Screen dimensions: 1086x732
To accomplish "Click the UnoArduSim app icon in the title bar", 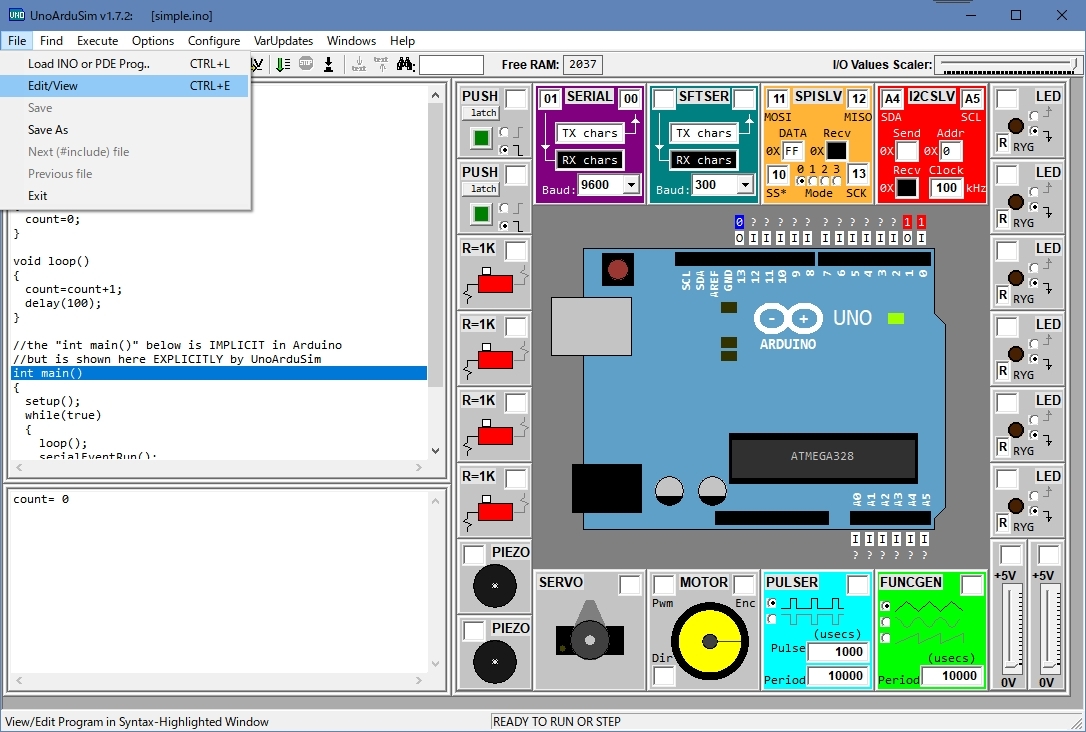I will pos(17,15).
